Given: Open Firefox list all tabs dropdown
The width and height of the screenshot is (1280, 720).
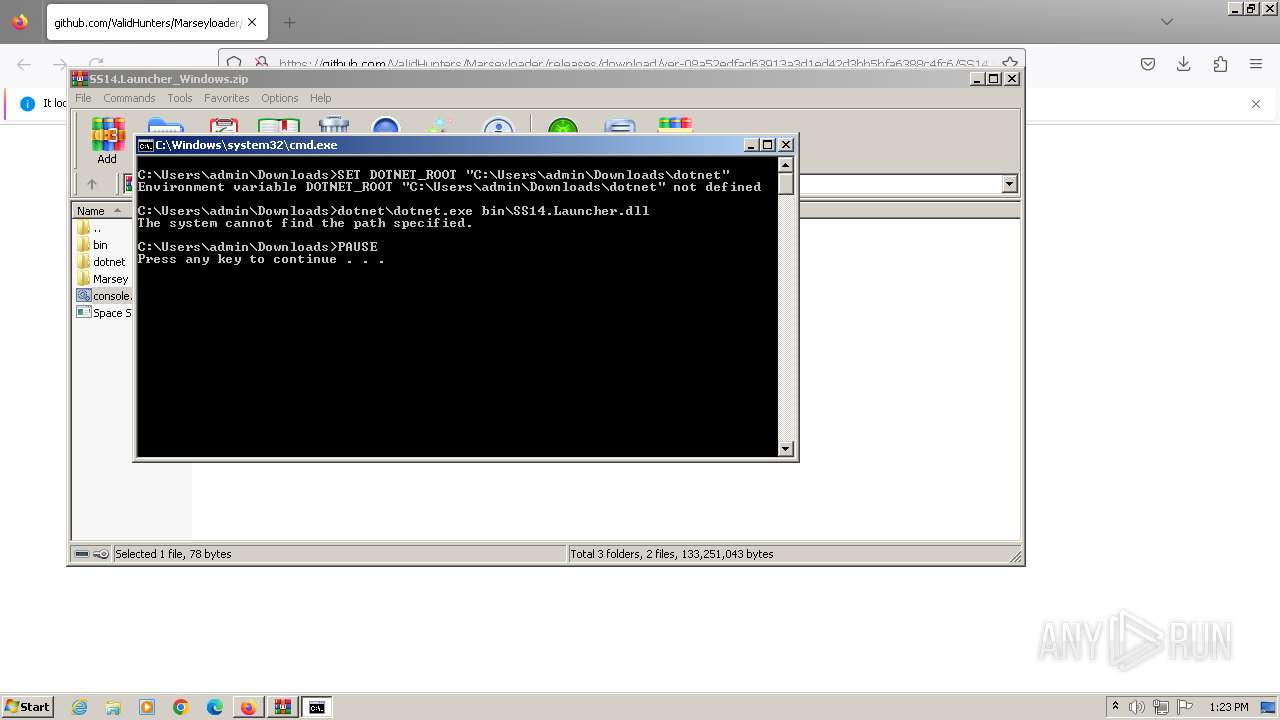Looking at the screenshot, I should [1167, 22].
